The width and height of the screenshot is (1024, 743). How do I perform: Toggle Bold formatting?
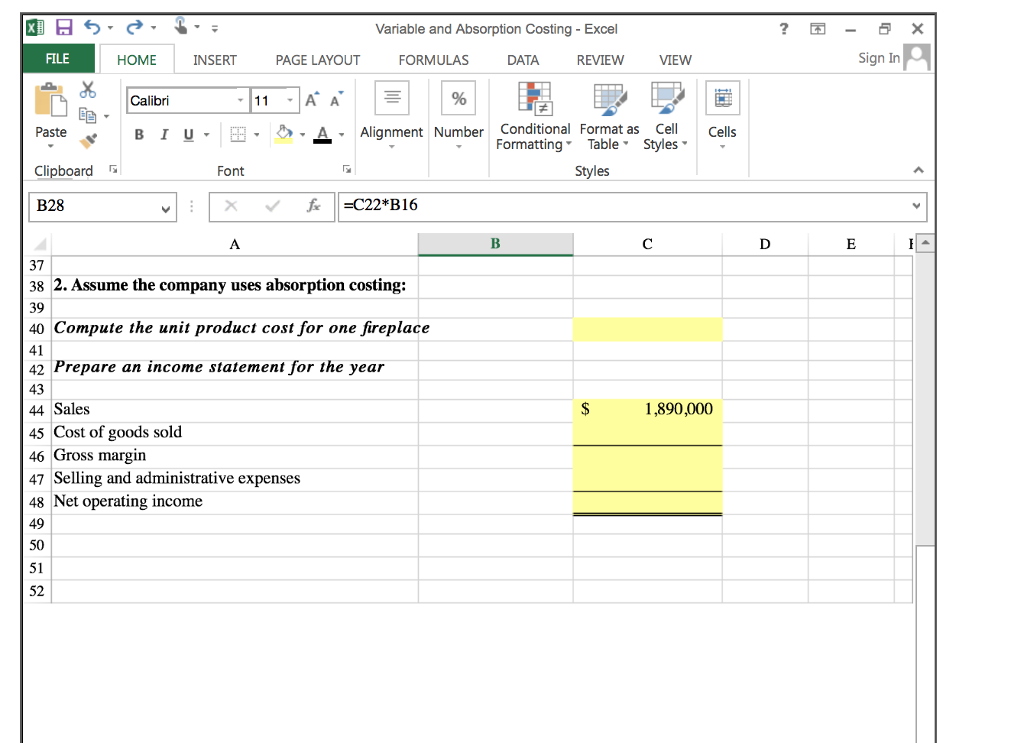139,134
